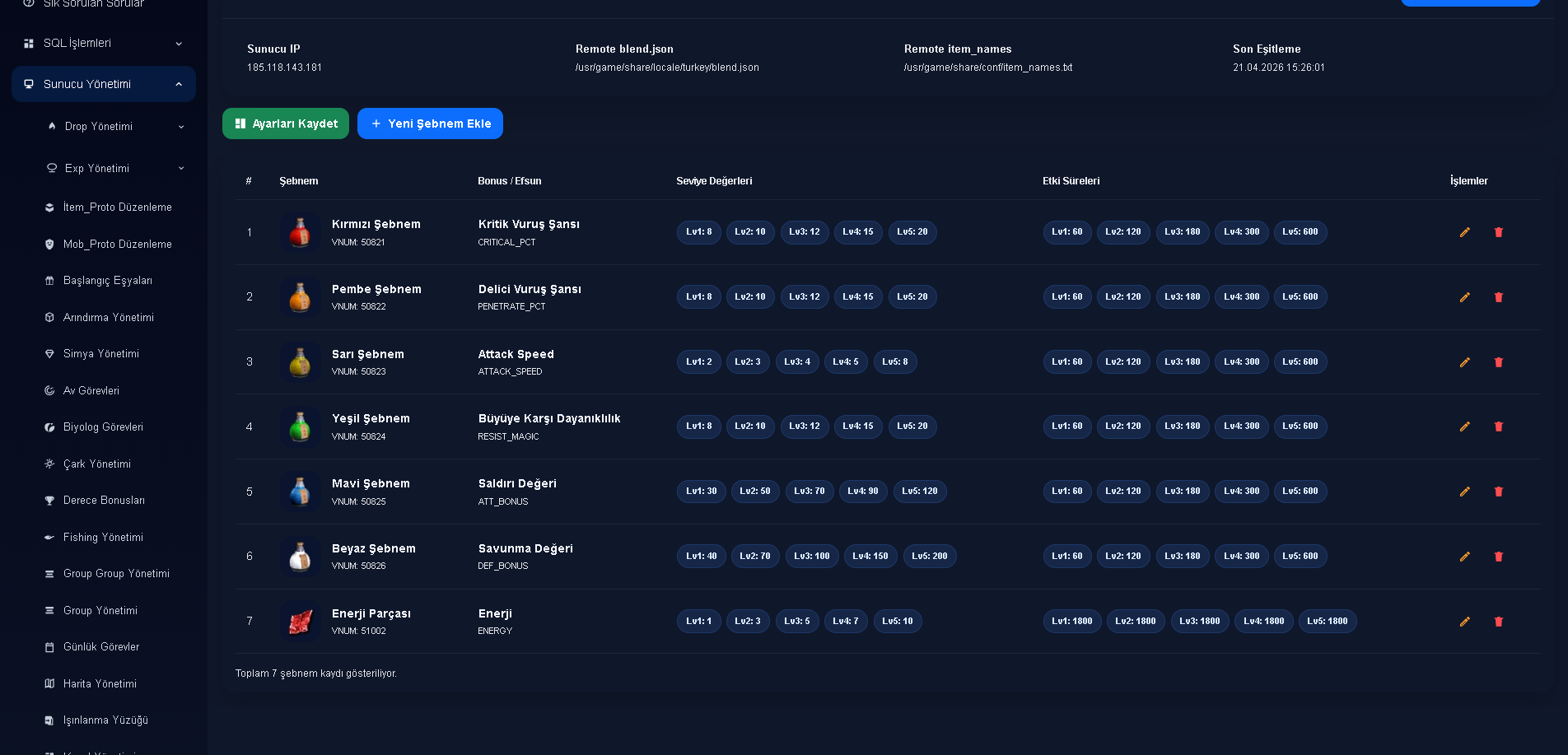The width and height of the screenshot is (1568, 755).
Task: Click the VNUM: 51002 label
Action: pyautogui.click(x=358, y=631)
